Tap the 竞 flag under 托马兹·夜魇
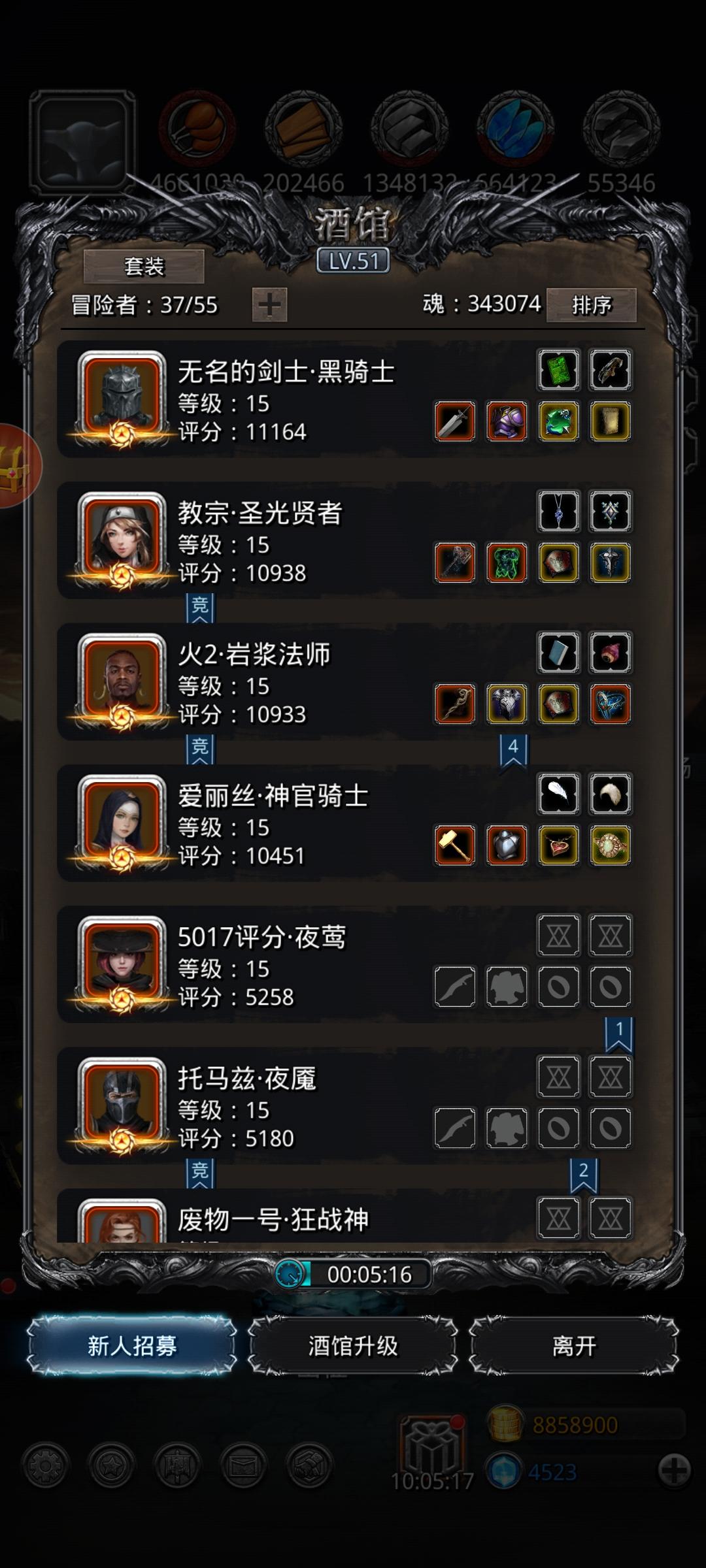 (x=200, y=1172)
